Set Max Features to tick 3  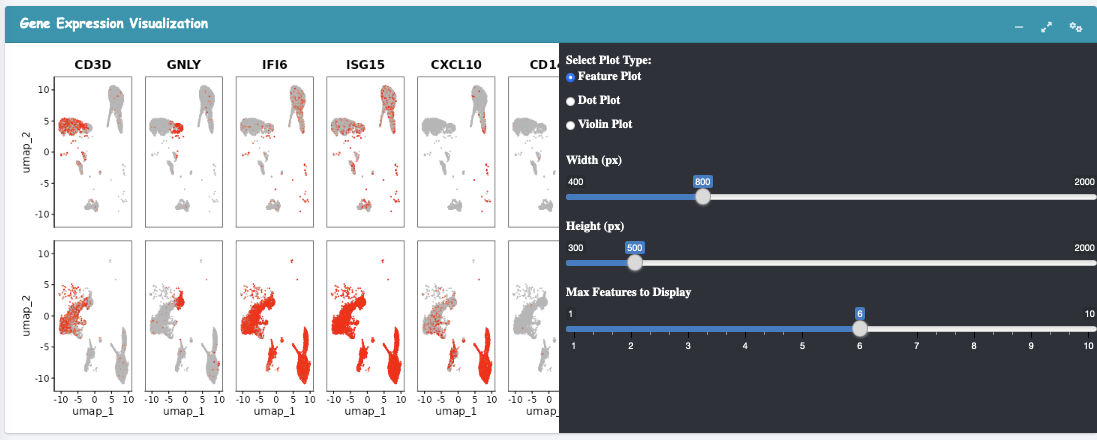coord(688,328)
